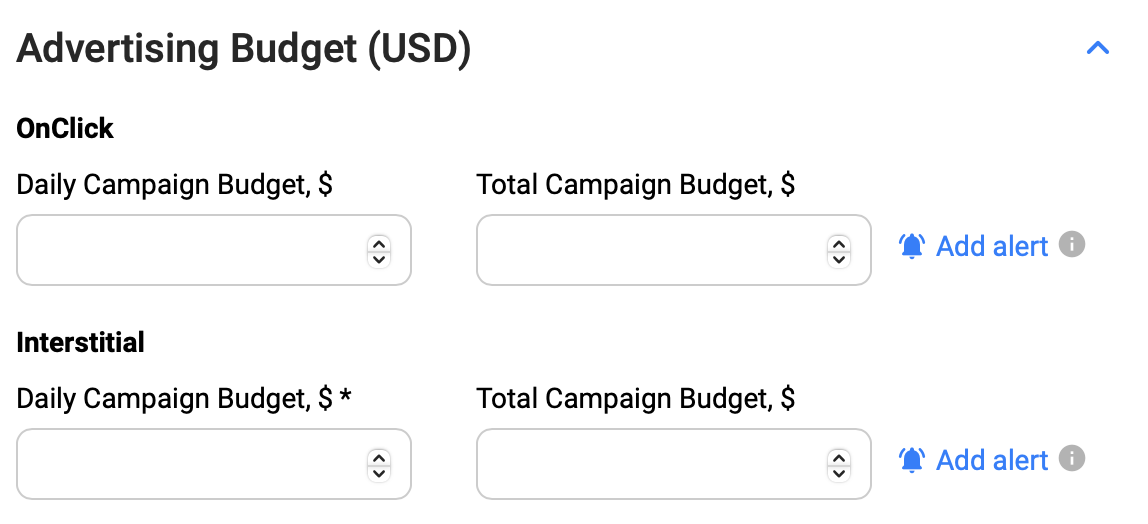Click the bell icon in the OnClick row
Screen dimensions: 1148x524
[x=912, y=246]
